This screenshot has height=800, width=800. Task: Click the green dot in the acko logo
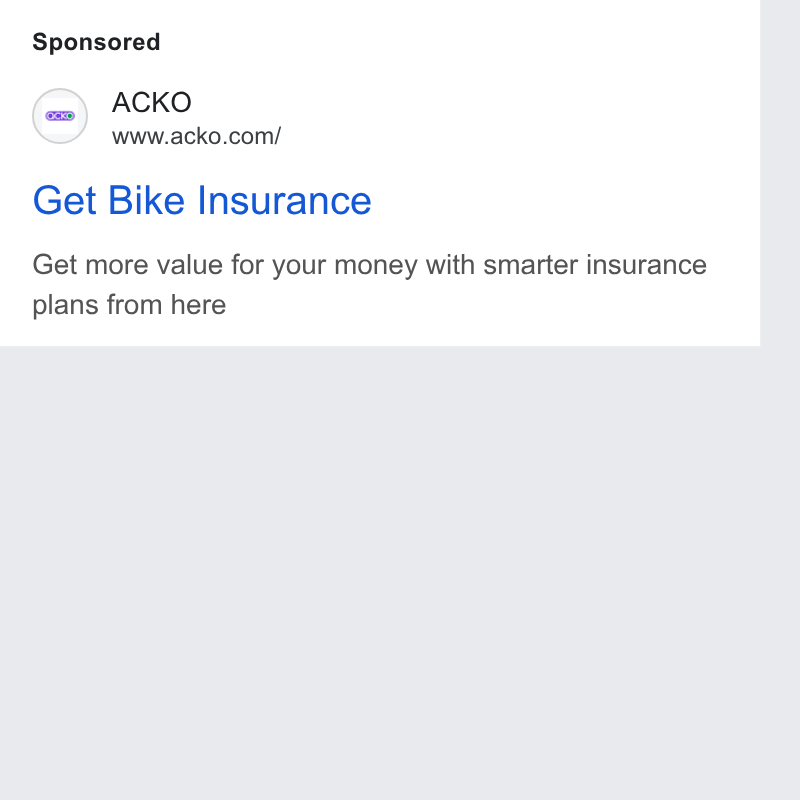70,116
